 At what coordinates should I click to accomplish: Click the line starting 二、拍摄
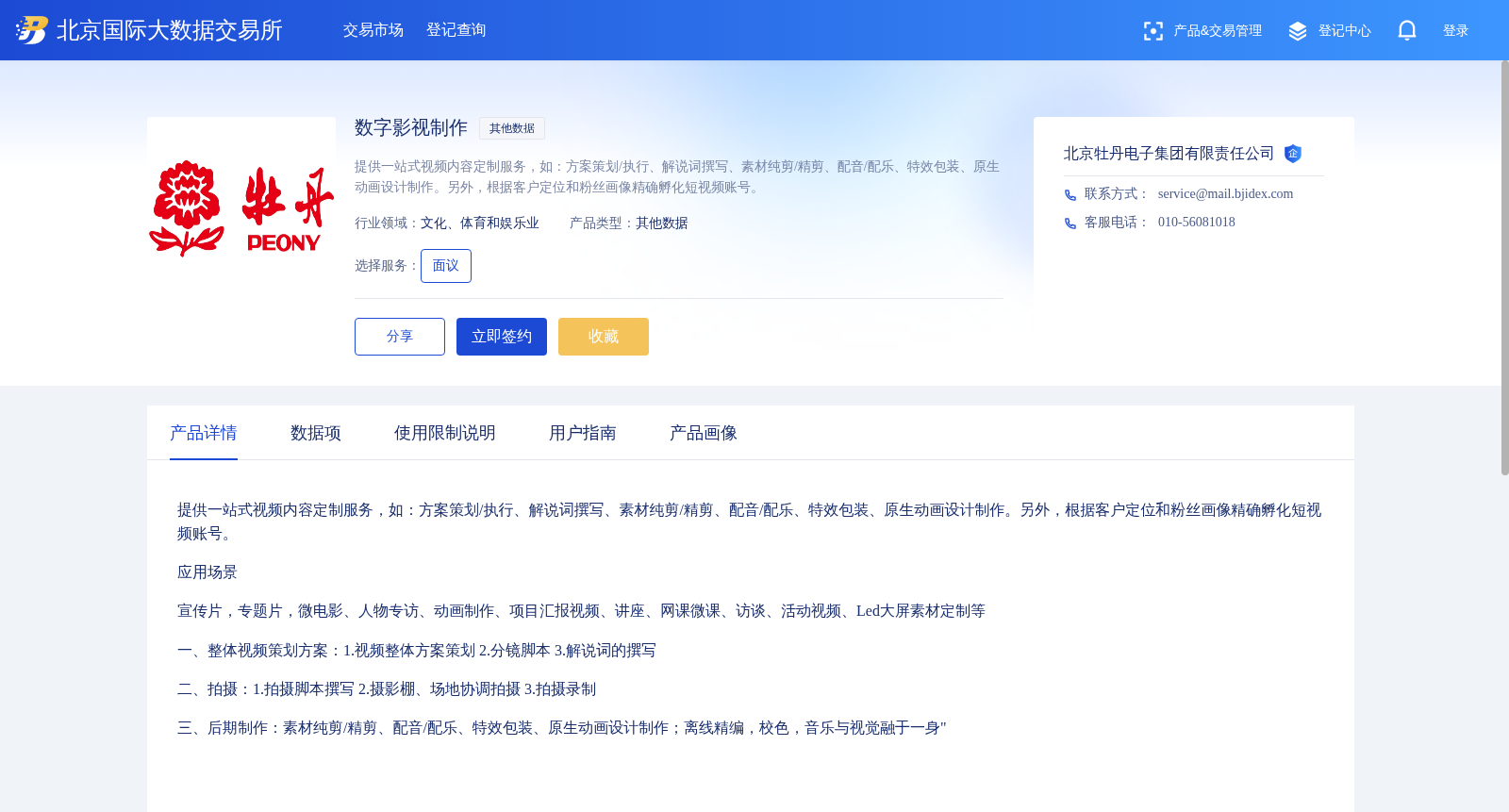pyautogui.click(x=387, y=689)
